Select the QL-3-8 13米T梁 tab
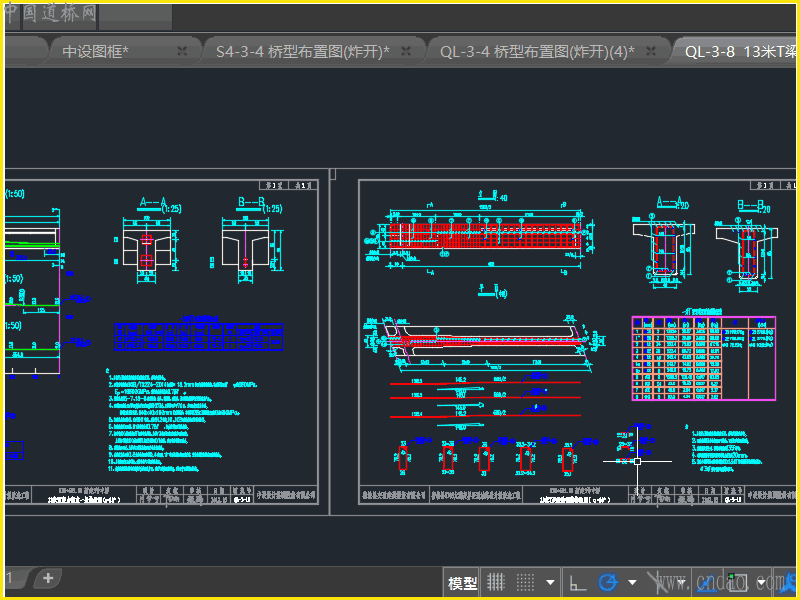This screenshot has width=800, height=600. 740,51
